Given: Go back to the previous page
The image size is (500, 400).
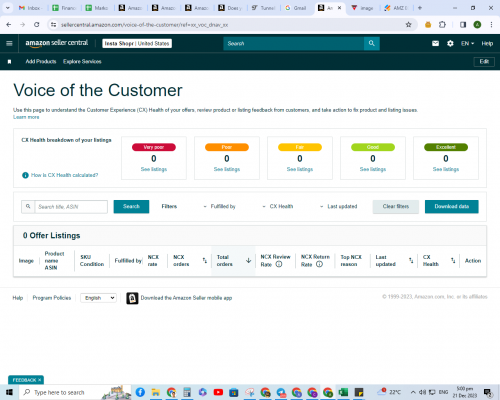Looking at the screenshot, I should (9, 25).
